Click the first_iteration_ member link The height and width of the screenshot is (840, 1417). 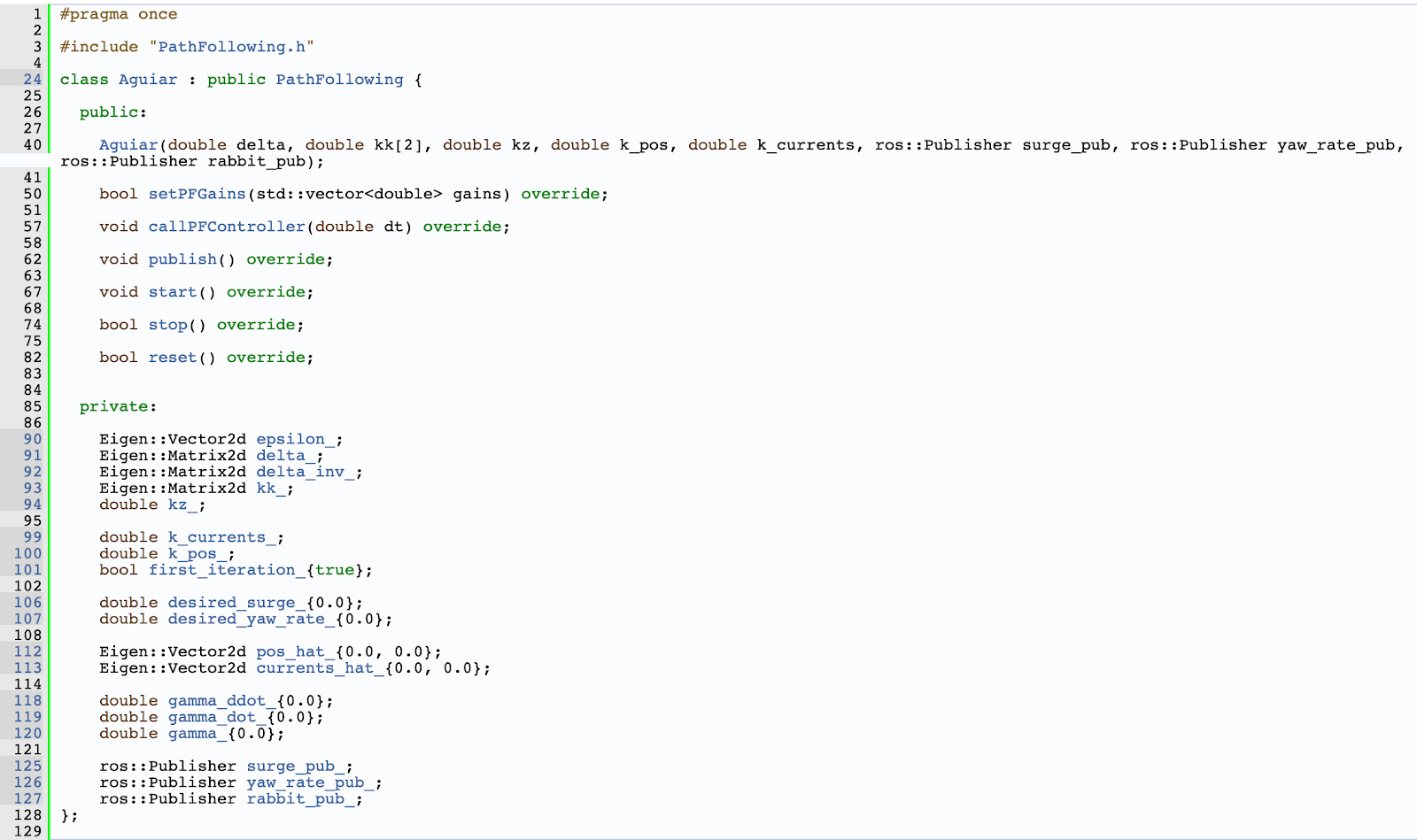click(x=227, y=570)
